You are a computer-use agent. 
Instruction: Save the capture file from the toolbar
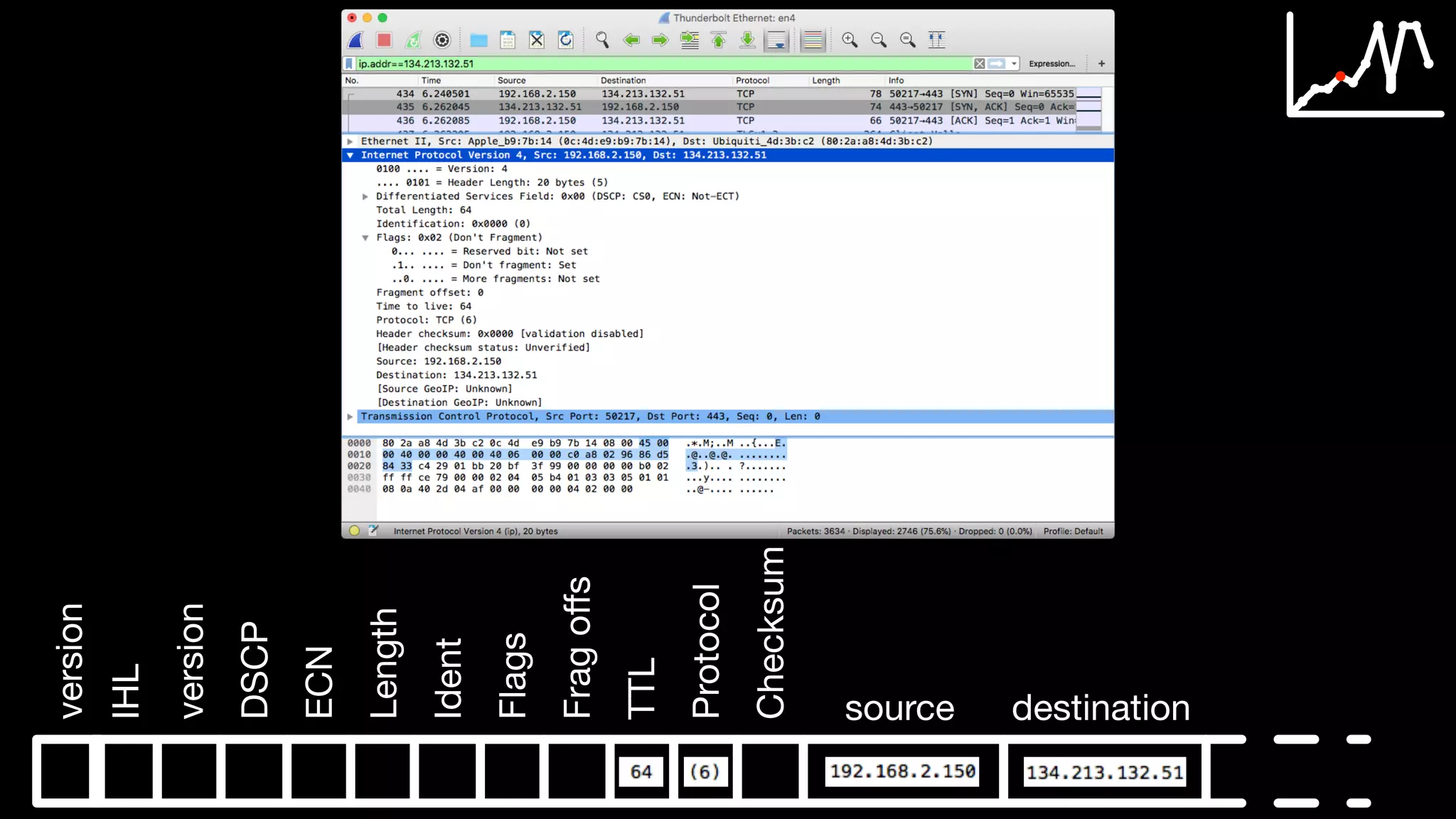click(x=508, y=40)
